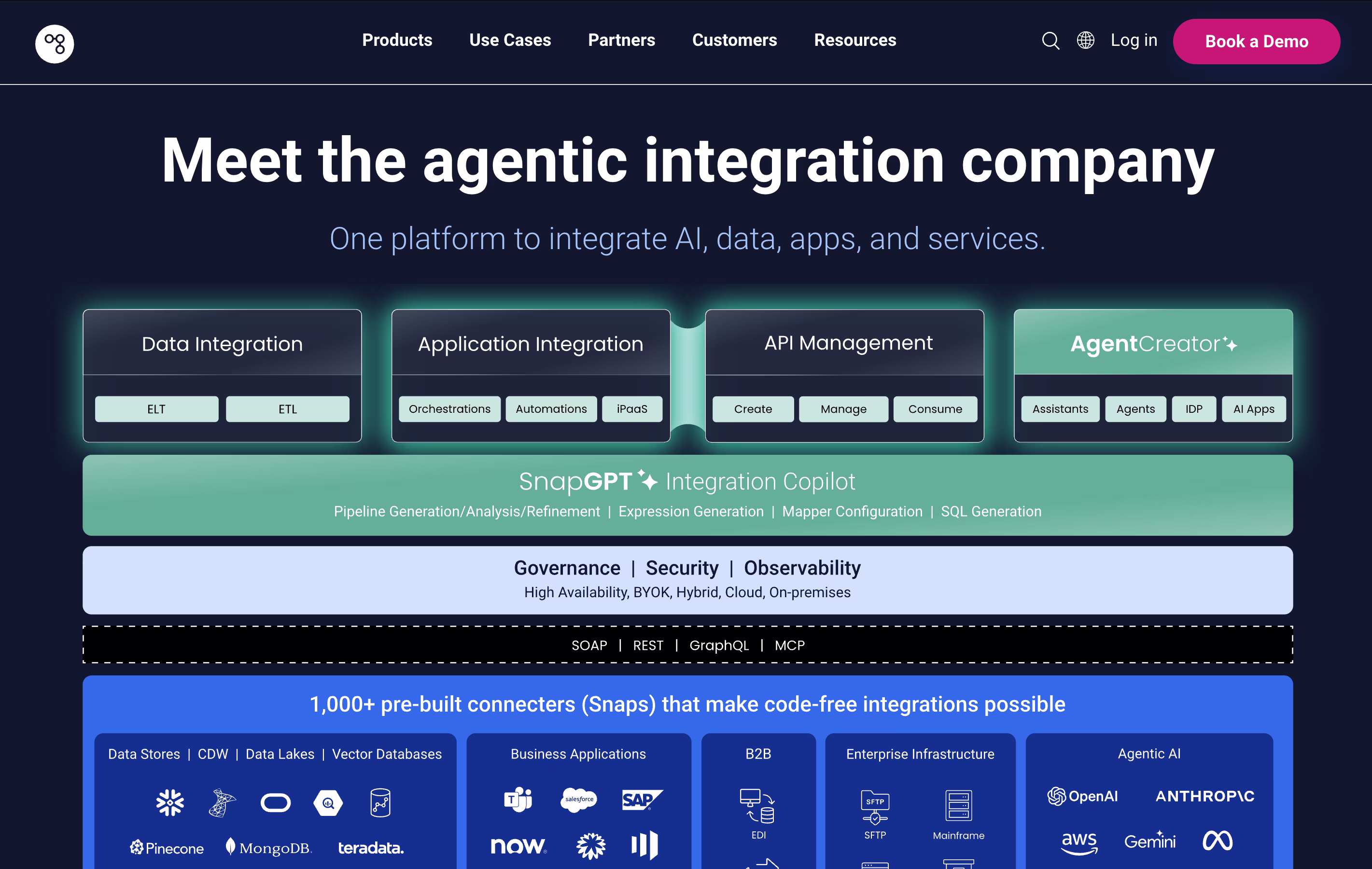Open the search magnifier icon

(x=1050, y=41)
